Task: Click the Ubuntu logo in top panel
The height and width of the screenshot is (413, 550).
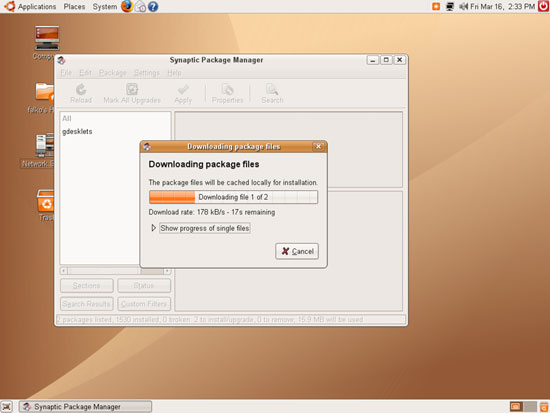Action: tap(9, 6)
